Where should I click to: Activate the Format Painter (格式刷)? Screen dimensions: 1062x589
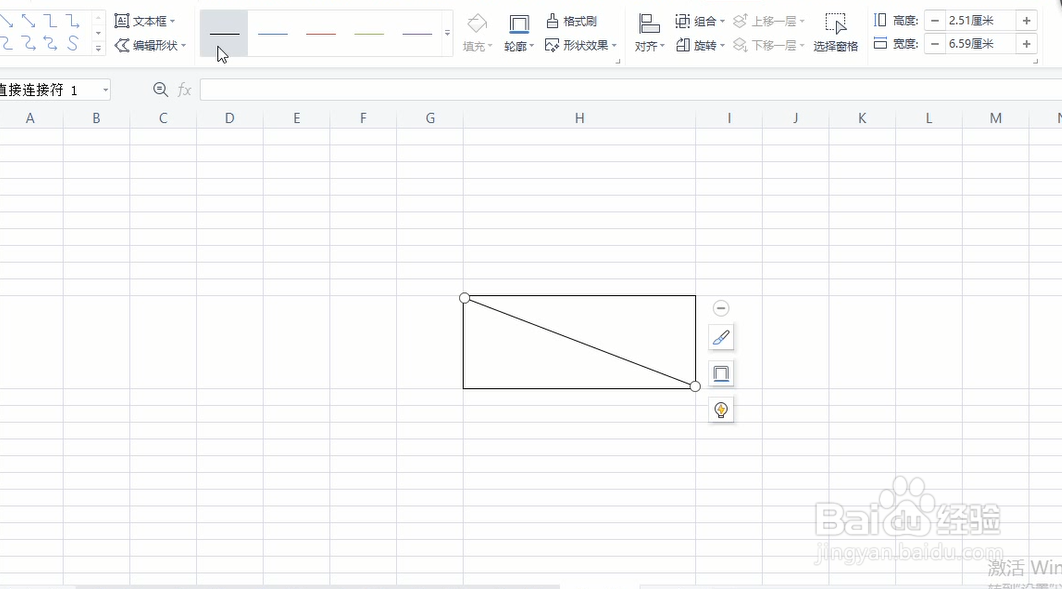pos(572,21)
